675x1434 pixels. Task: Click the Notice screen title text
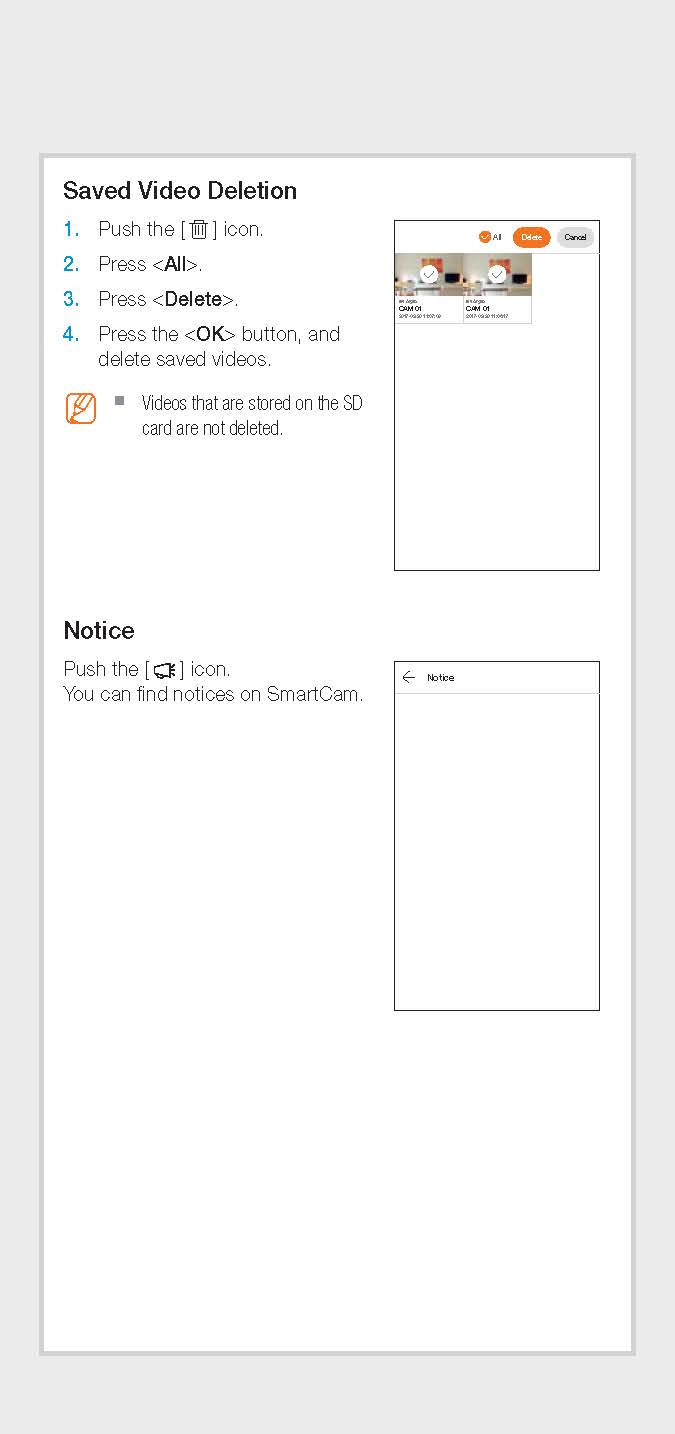click(440, 678)
